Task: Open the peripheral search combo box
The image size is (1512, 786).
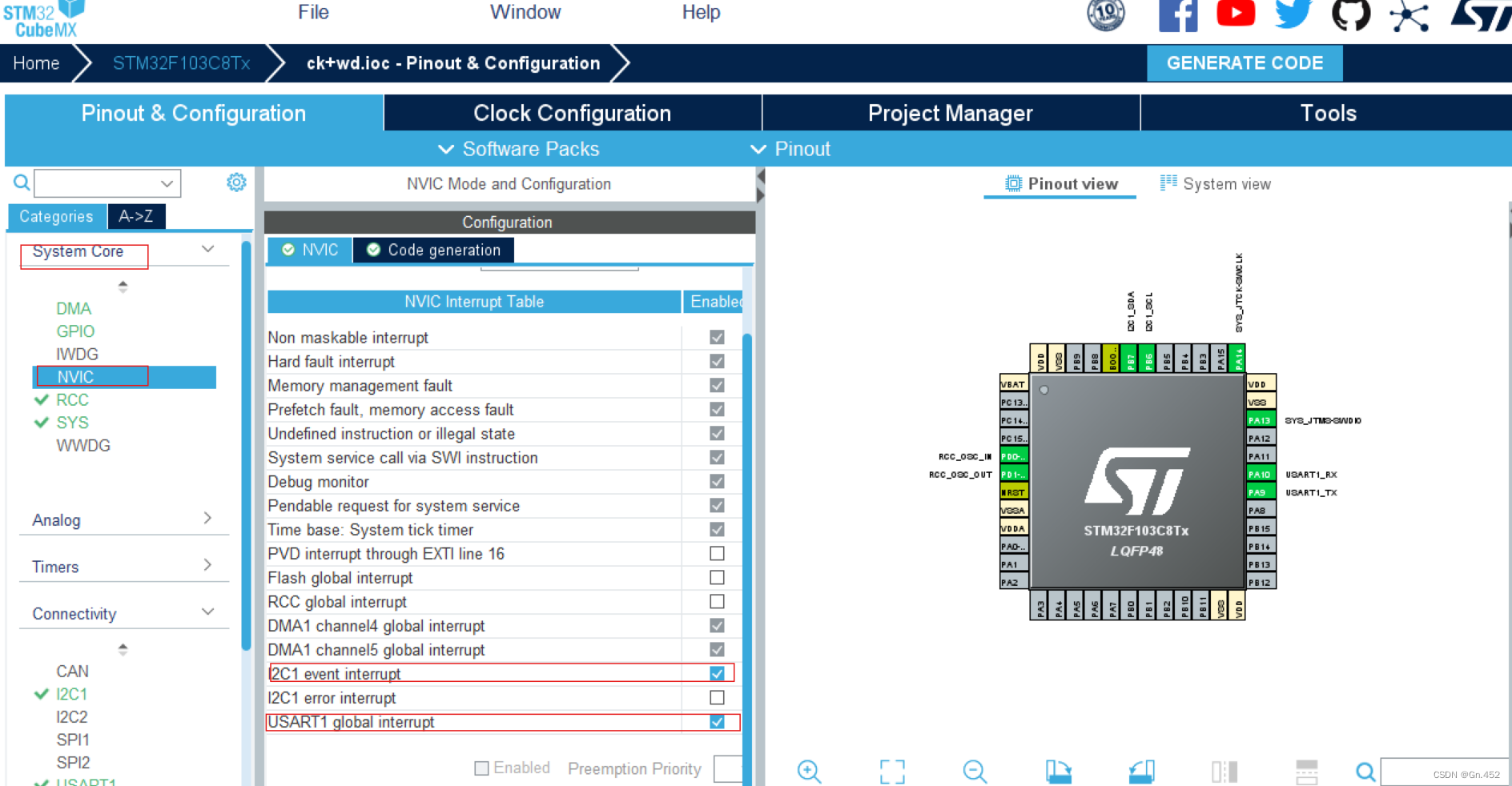Action: pyautogui.click(x=107, y=183)
